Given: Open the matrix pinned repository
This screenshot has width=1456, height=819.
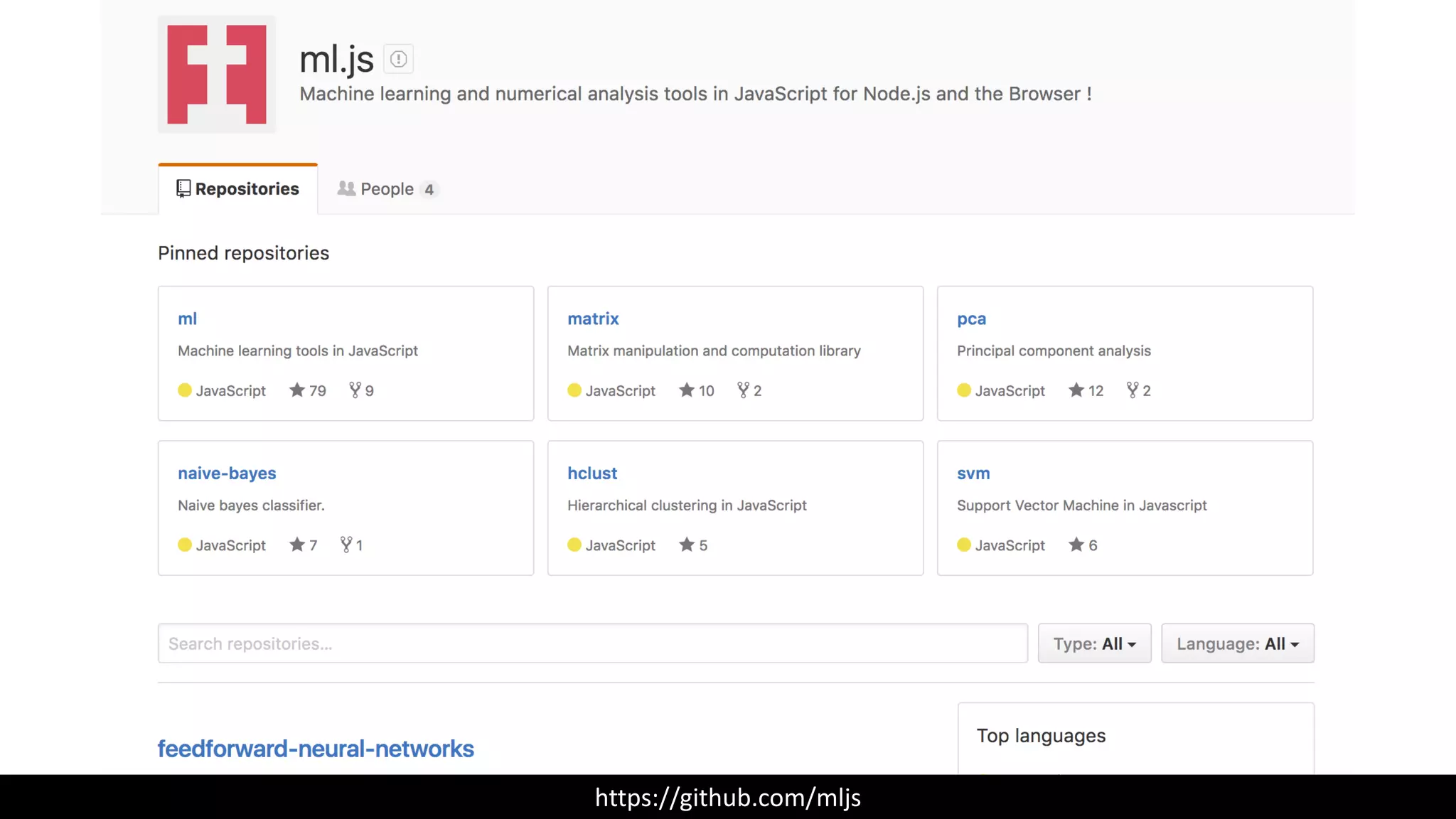Looking at the screenshot, I should [593, 318].
